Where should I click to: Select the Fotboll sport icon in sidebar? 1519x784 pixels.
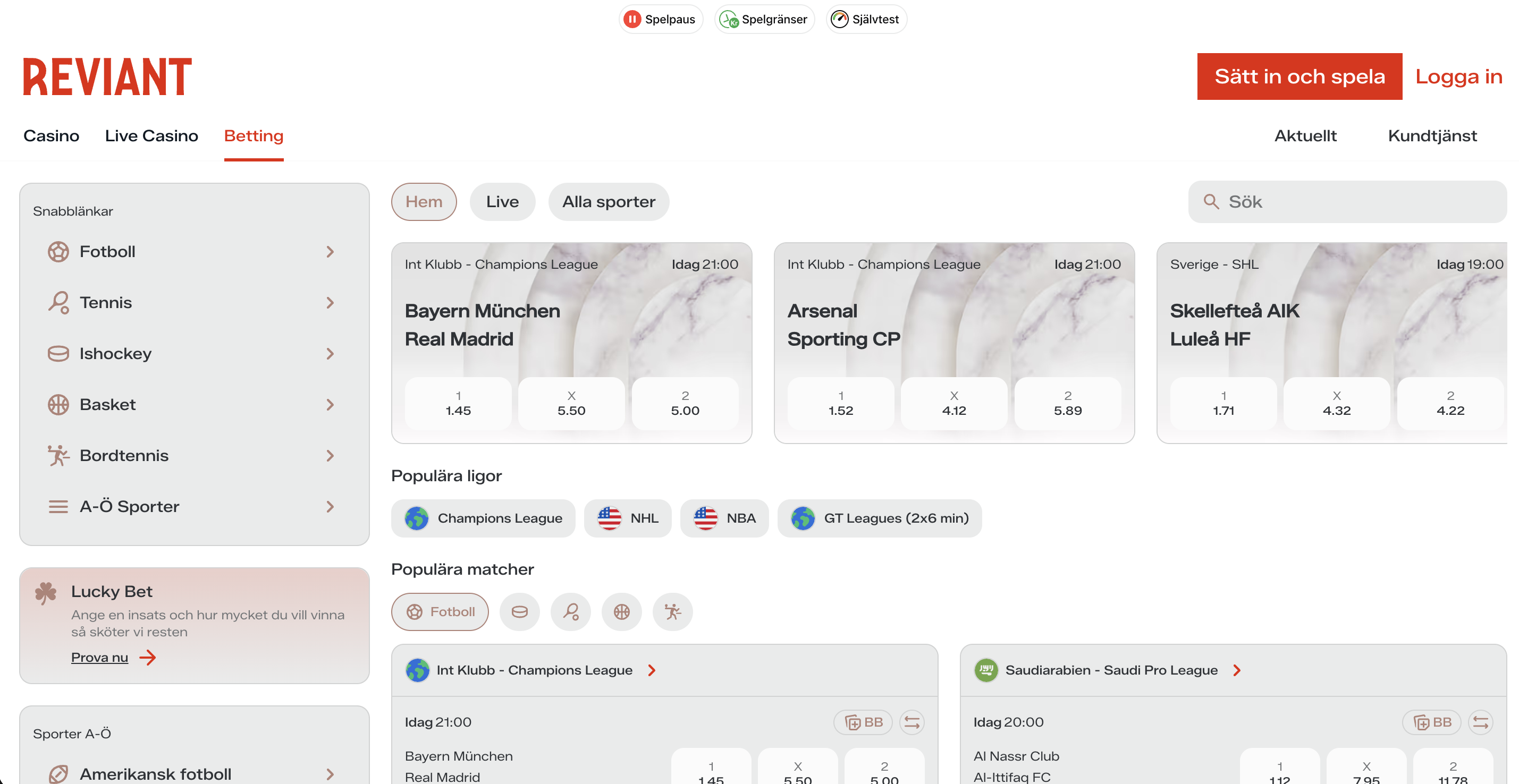(x=58, y=251)
